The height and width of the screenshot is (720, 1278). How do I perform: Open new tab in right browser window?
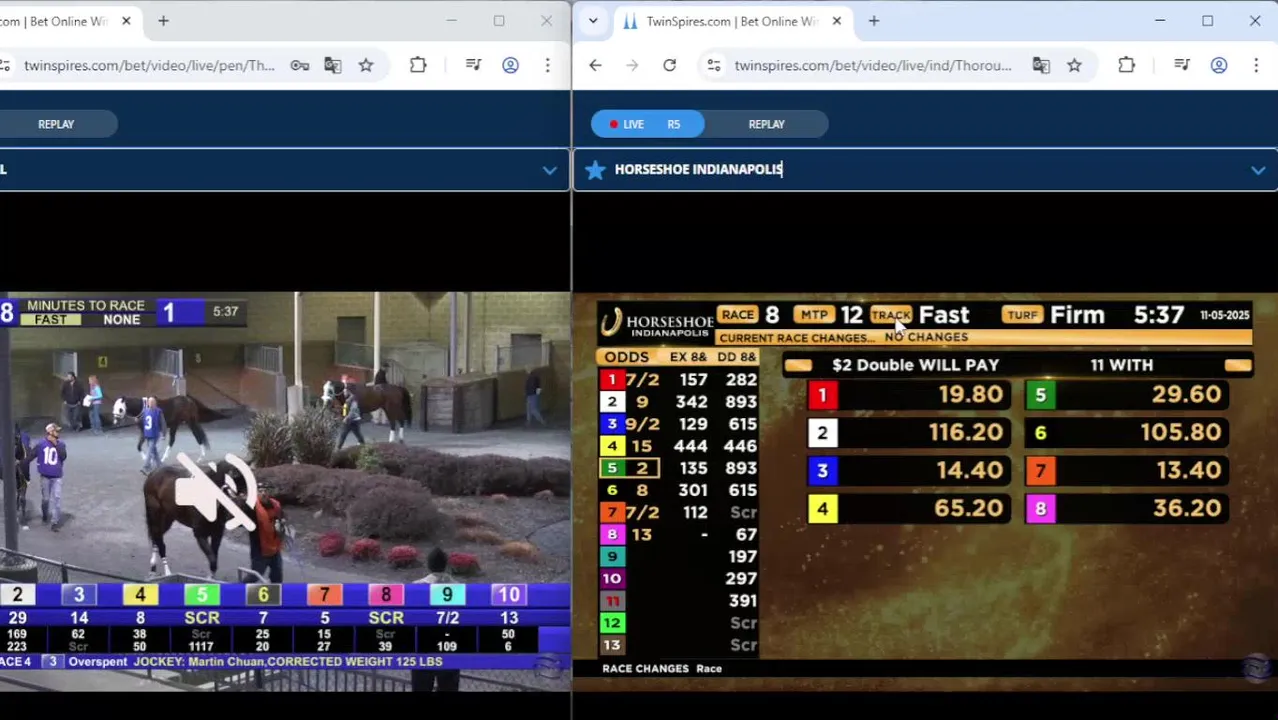tap(873, 21)
